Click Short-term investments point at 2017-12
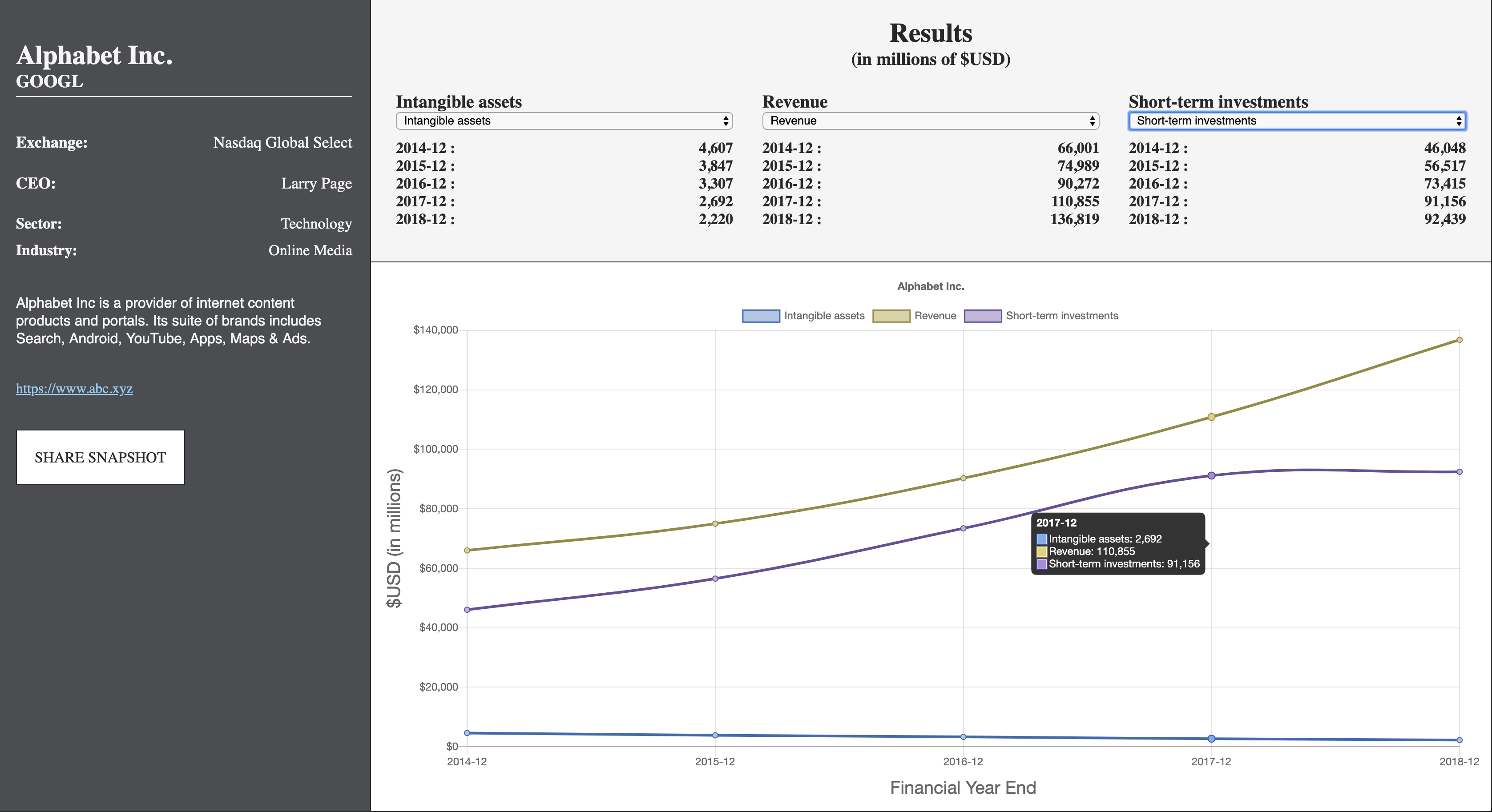The height and width of the screenshot is (812, 1492). [1211, 475]
